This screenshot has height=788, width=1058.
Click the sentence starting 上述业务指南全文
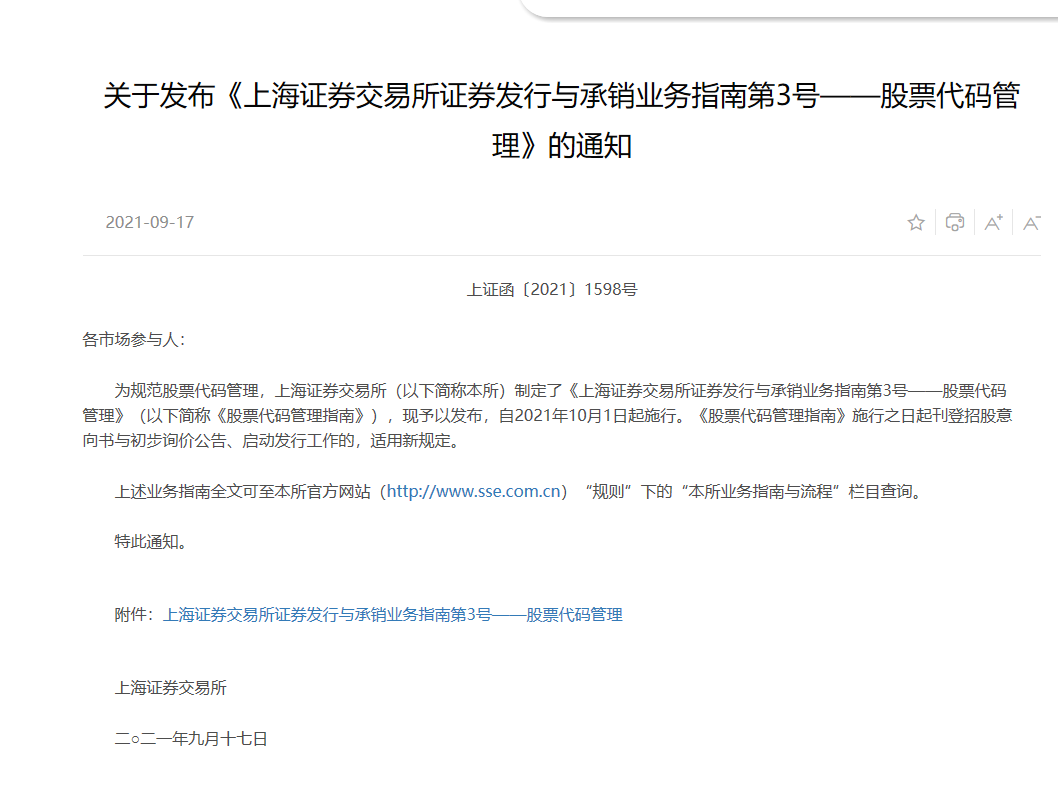240,492
